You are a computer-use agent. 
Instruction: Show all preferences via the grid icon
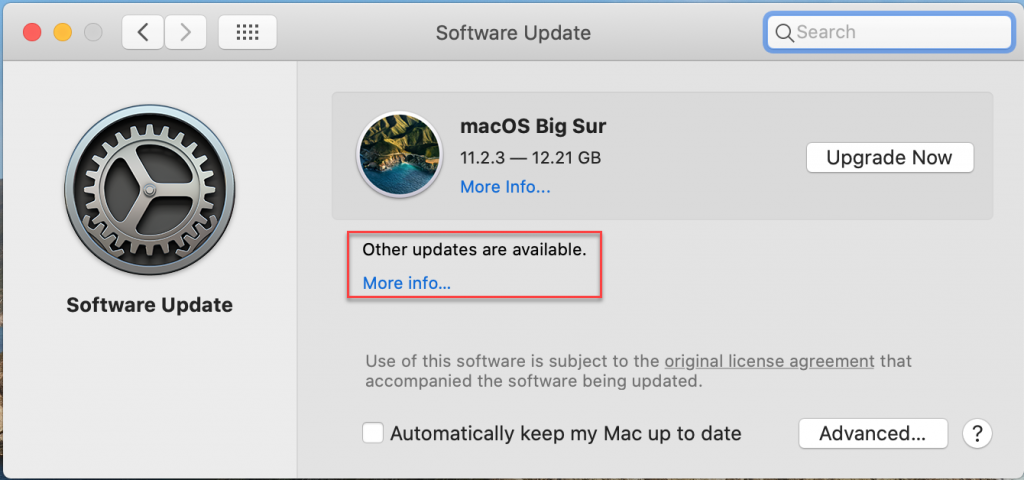point(248,33)
